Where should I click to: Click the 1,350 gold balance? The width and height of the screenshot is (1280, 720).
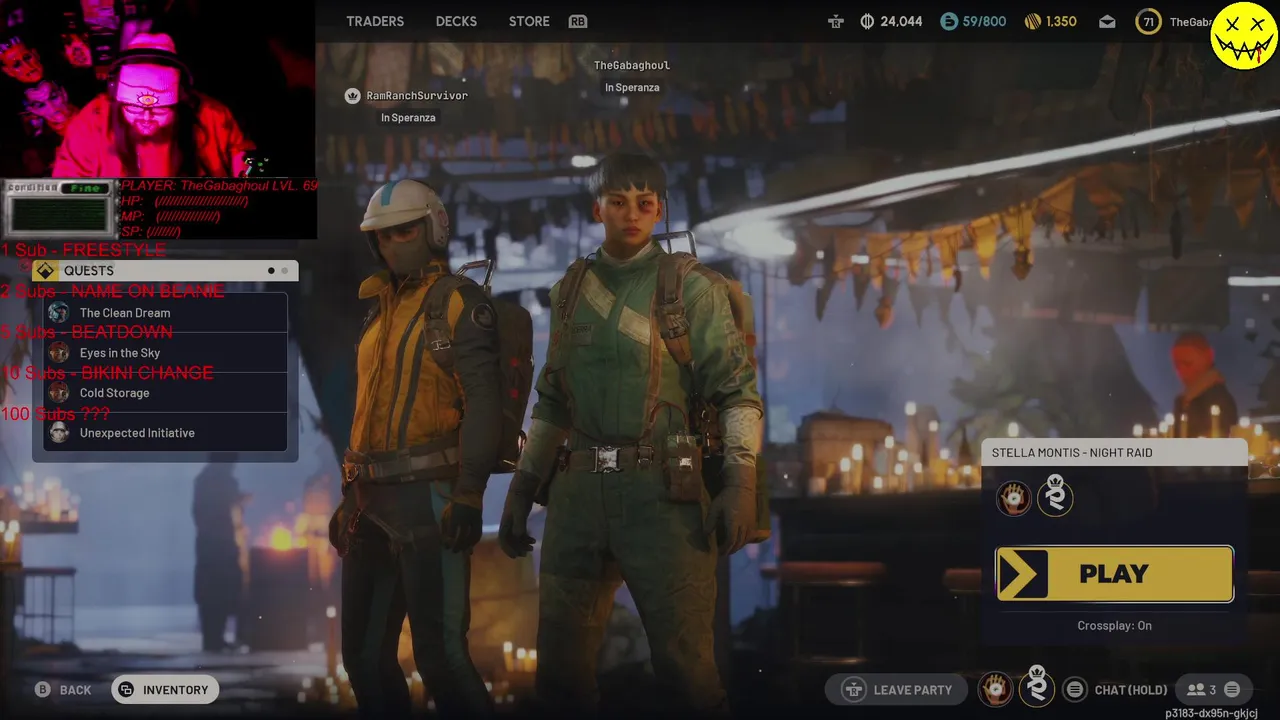click(x=1061, y=21)
